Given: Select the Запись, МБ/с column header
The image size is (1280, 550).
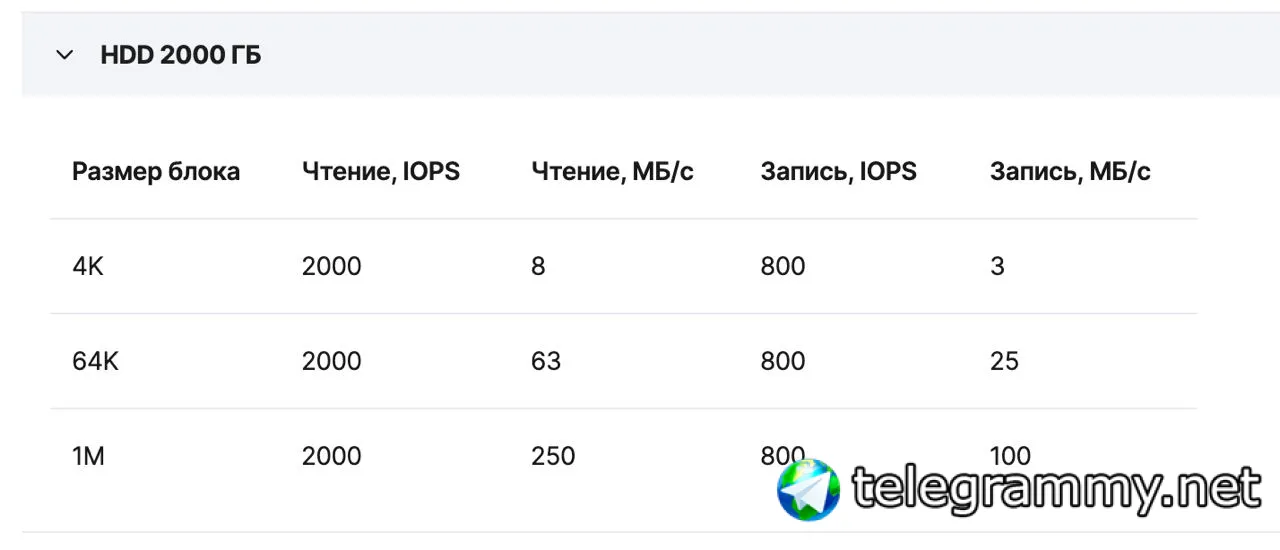Looking at the screenshot, I should point(1071,172).
